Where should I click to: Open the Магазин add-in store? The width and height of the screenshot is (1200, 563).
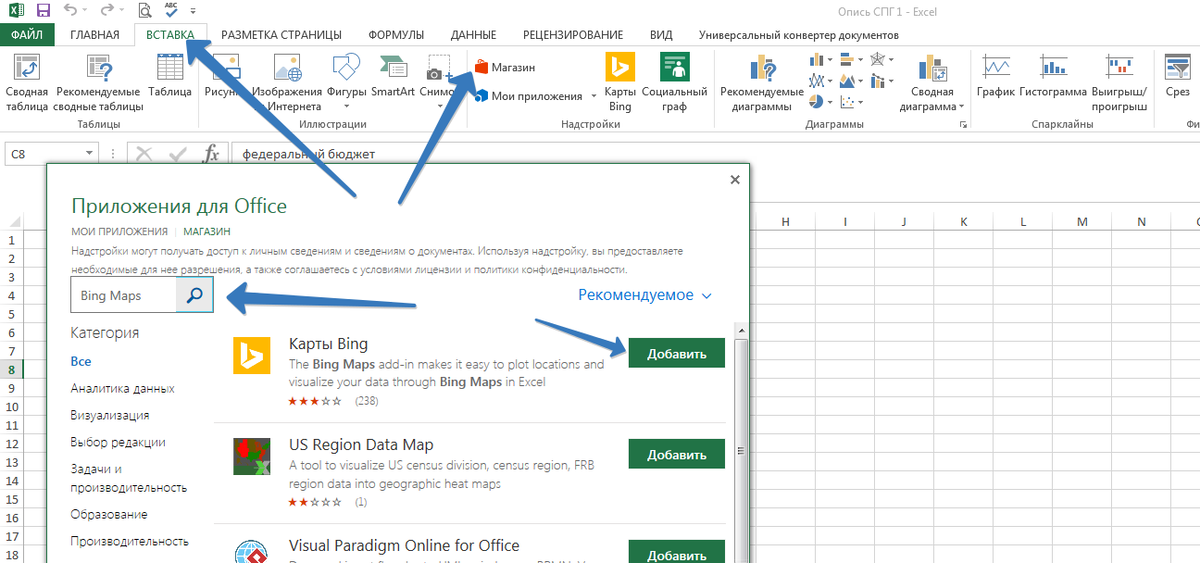click(x=505, y=67)
